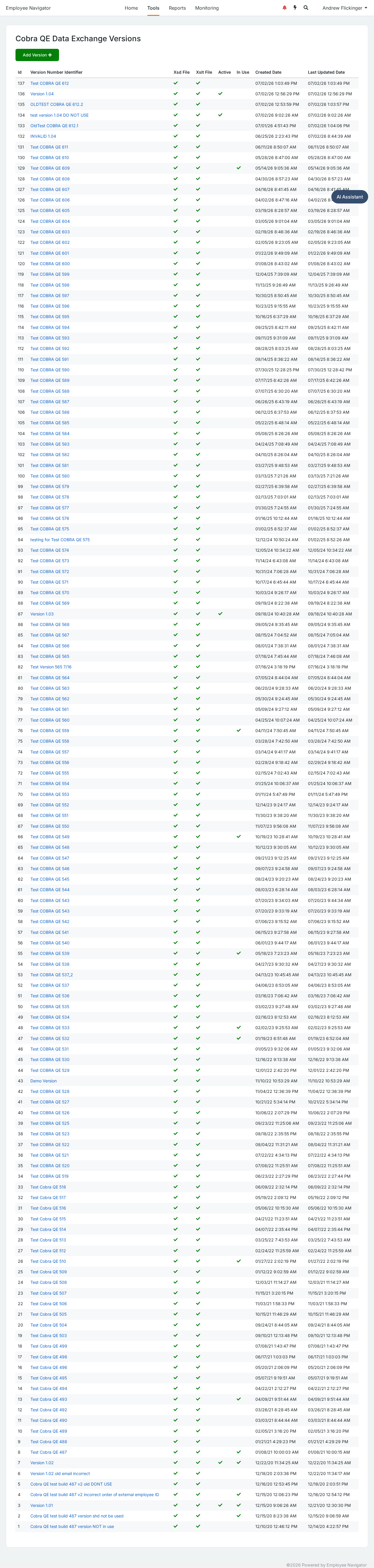Click the Last Updated Date column header

click(x=326, y=73)
